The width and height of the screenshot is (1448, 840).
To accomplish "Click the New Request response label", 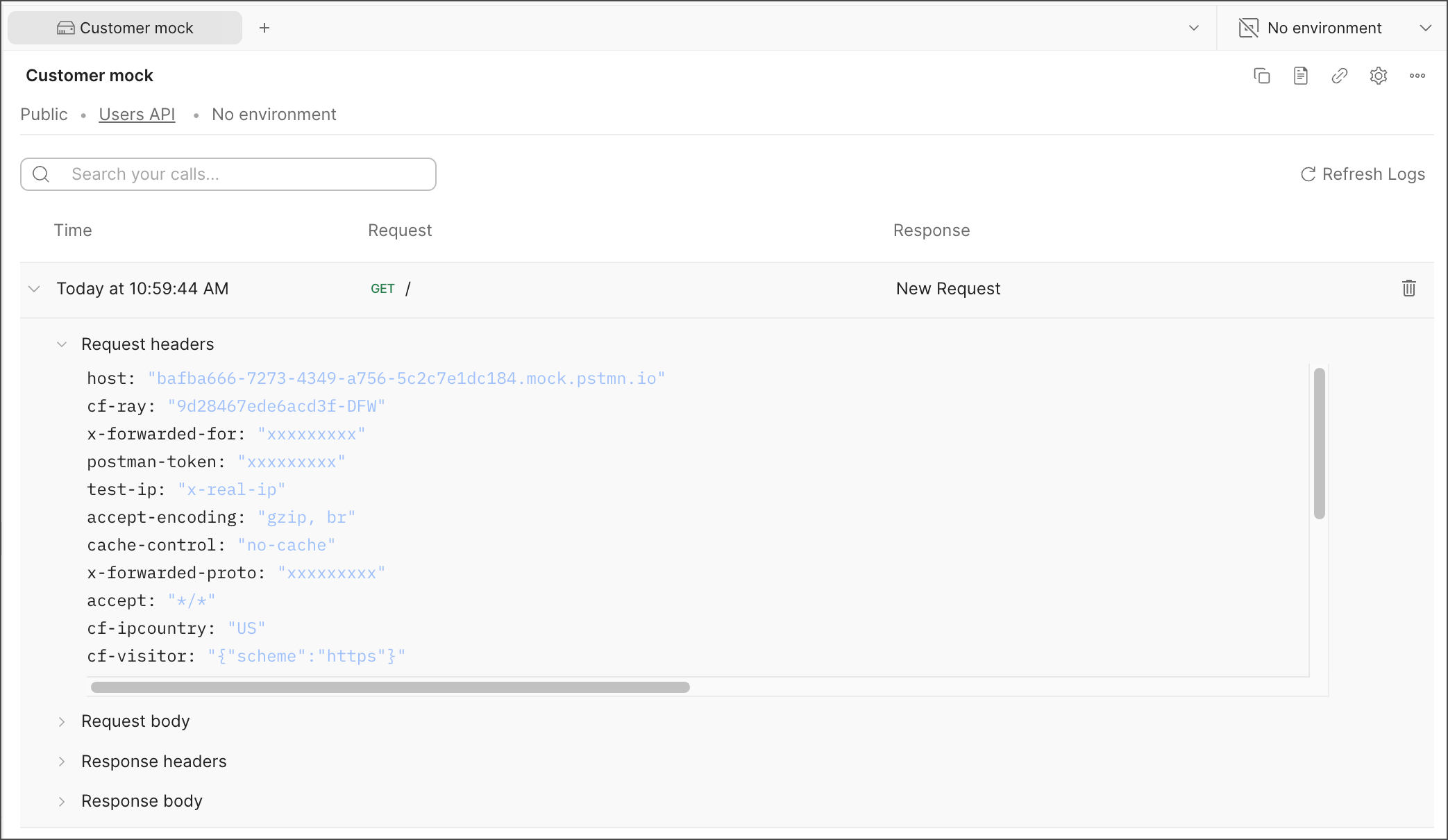I will point(948,289).
